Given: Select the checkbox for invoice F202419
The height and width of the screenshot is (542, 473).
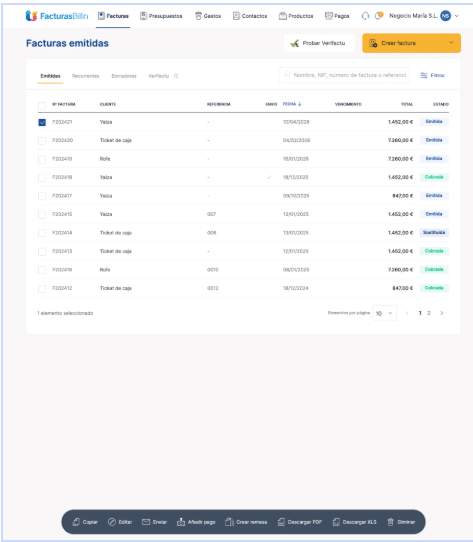Looking at the screenshot, I should [x=42, y=159].
